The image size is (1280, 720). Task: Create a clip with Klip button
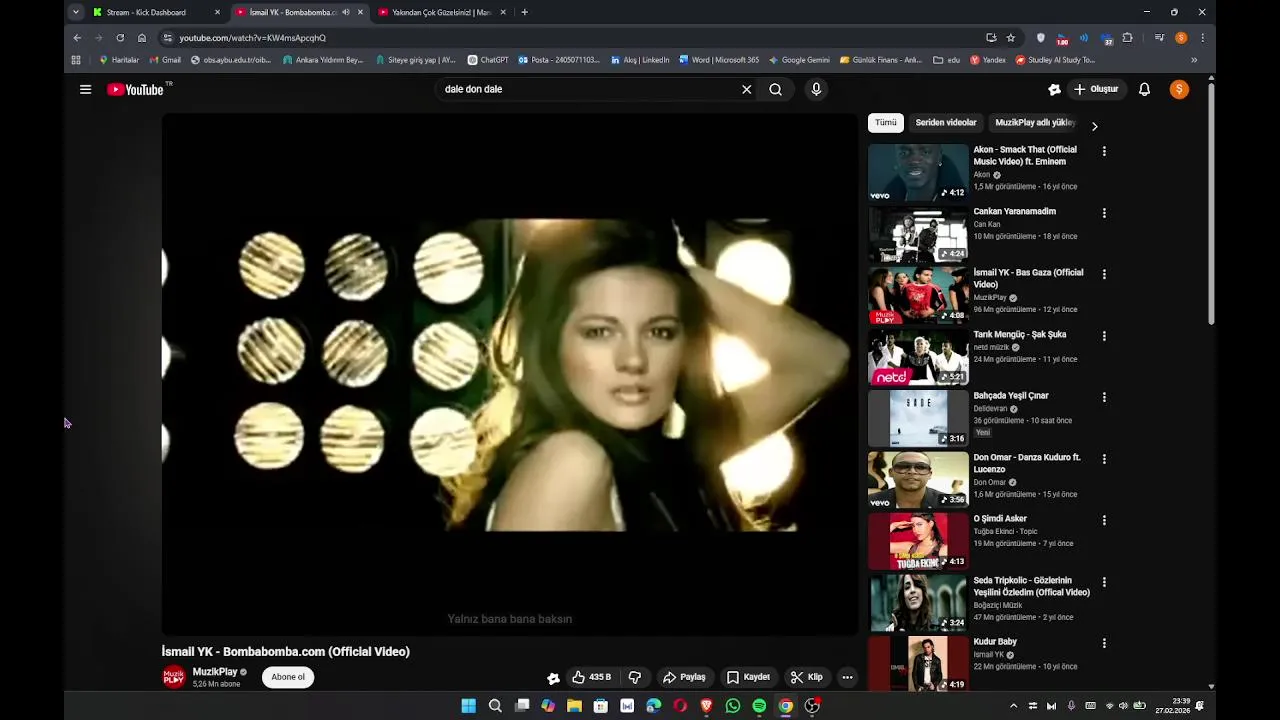(x=807, y=677)
